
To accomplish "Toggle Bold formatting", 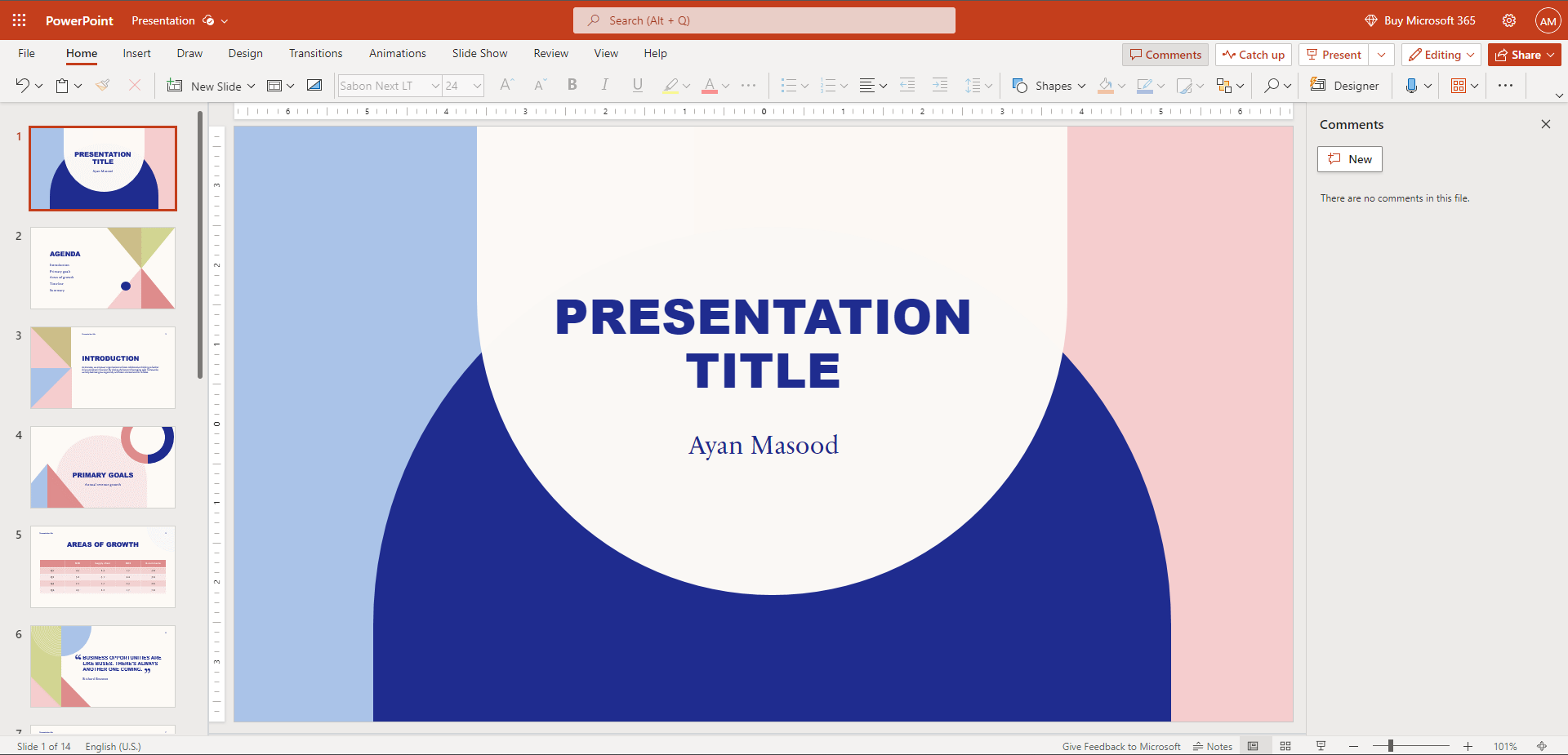I will tap(572, 85).
